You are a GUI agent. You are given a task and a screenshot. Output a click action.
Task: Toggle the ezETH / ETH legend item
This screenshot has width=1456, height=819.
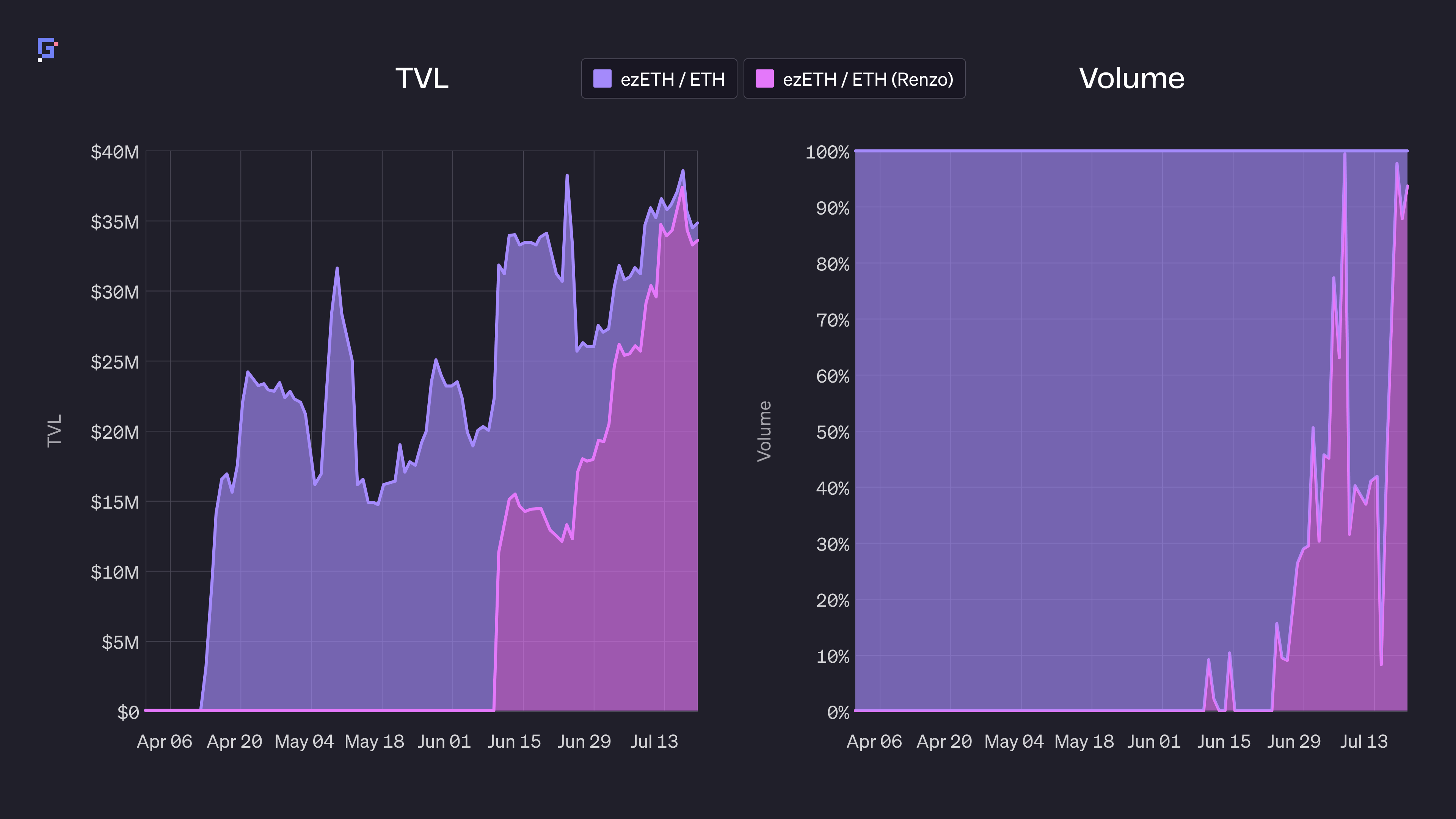pyautogui.click(x=659, y=78)
